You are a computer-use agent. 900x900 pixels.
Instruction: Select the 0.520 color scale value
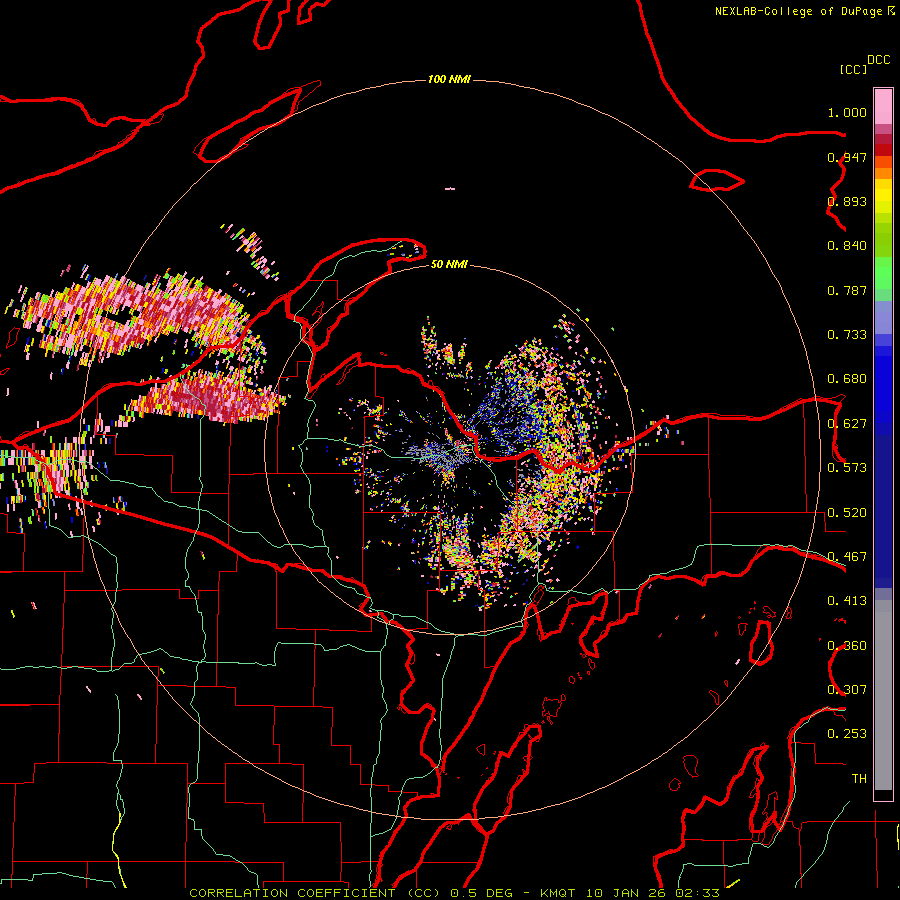click(847, 513)
